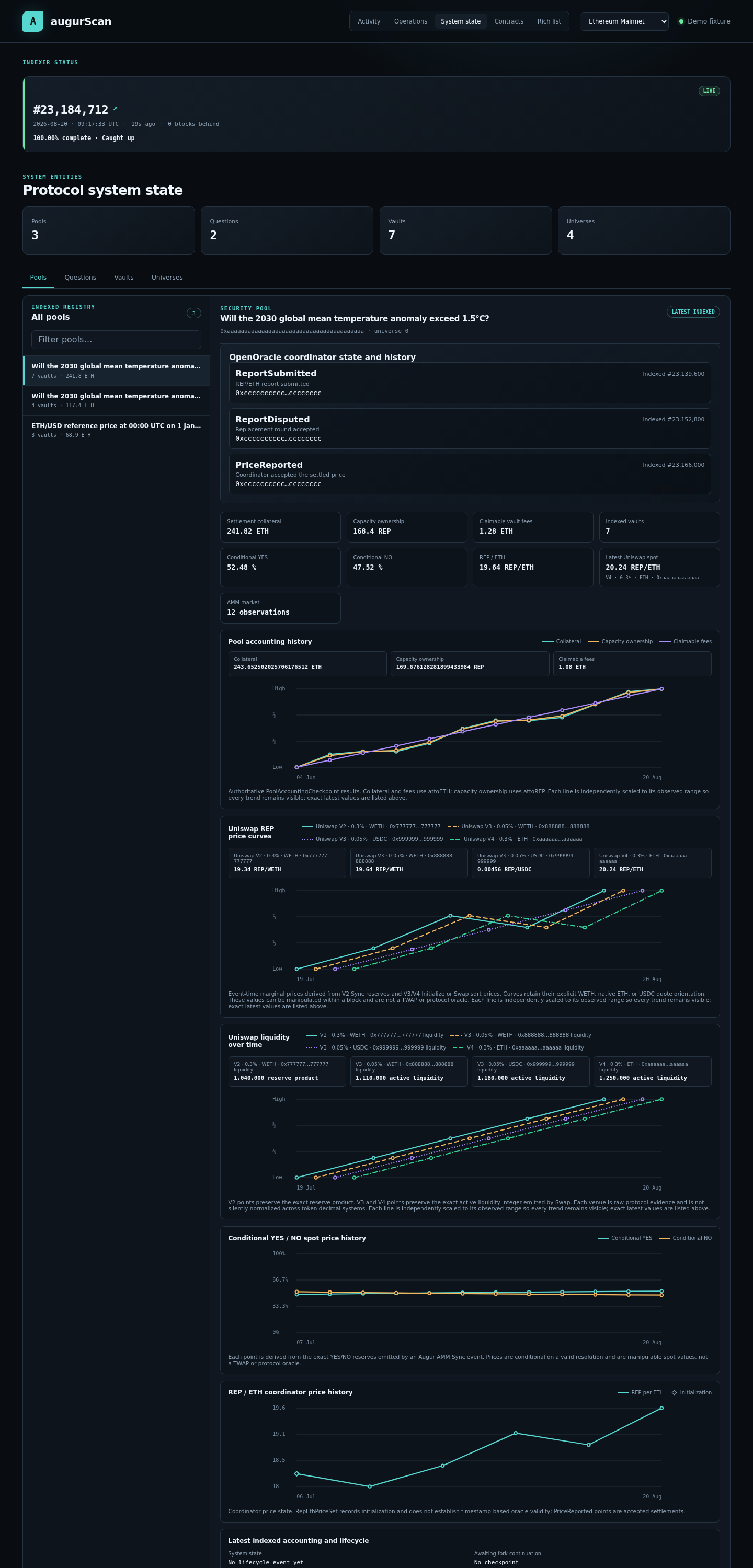The width and height of the screenshot is (753, 1568).
Task: Click Indexed #23,166,000 block reference
Action: tap(673, 465)
